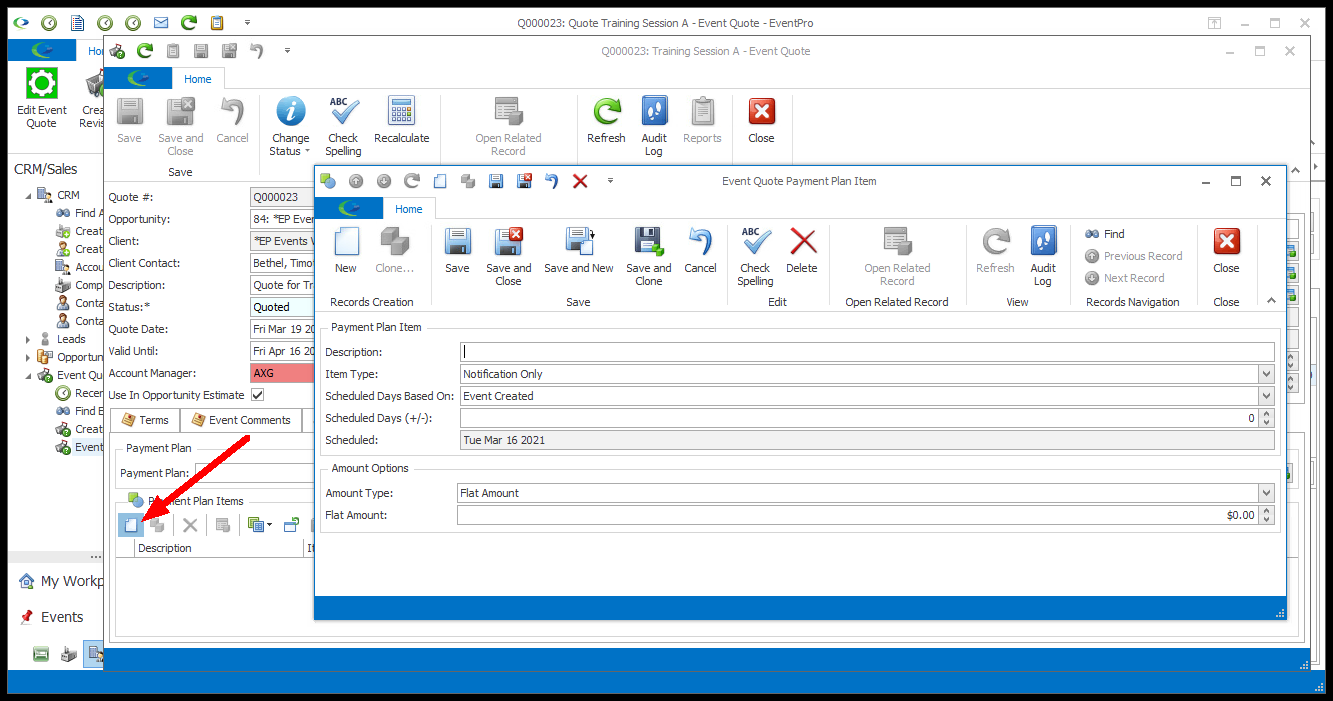Image resolution: width=1333 pixels, height=701 pixels.
Task: Click the Account Manager field showing AXG
Action: [282, 373]
